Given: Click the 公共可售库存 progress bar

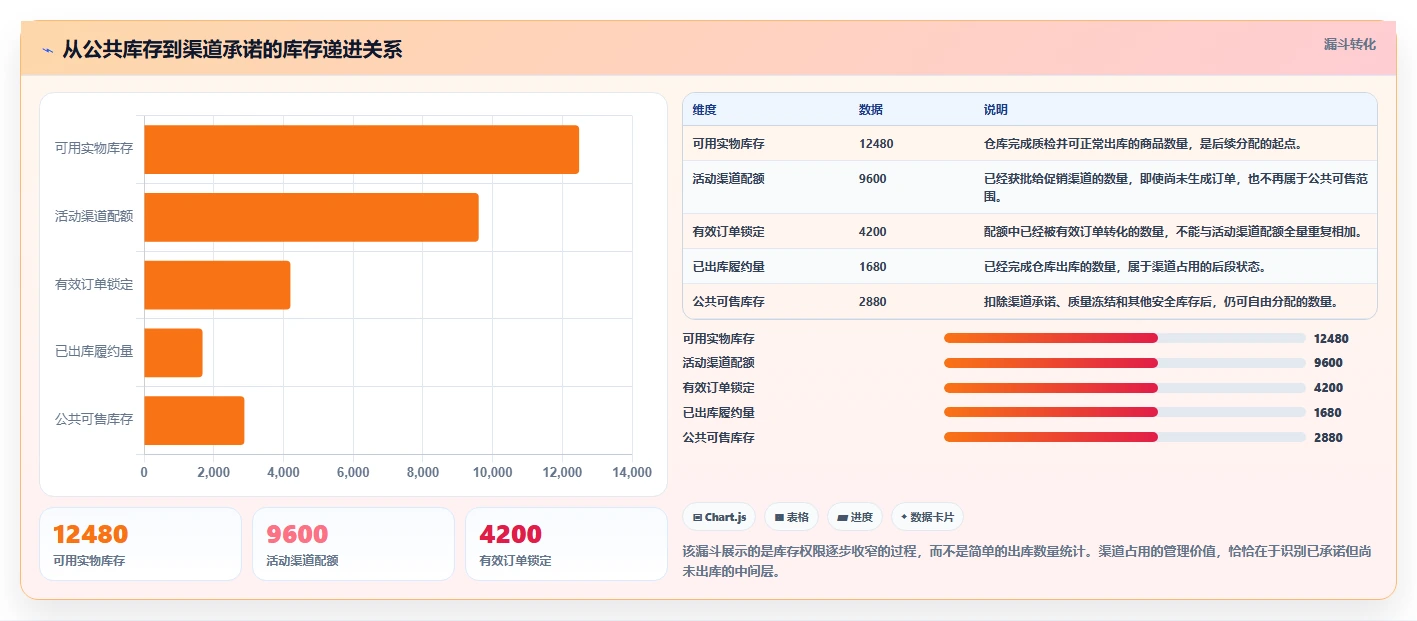Looking at the screenshot, I should pyautogui.click(x=1124, y=437).
